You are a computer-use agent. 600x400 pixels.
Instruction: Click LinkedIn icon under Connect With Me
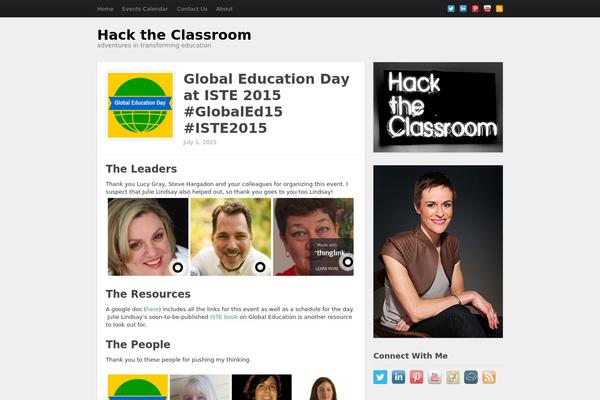[x=398, y=377]
